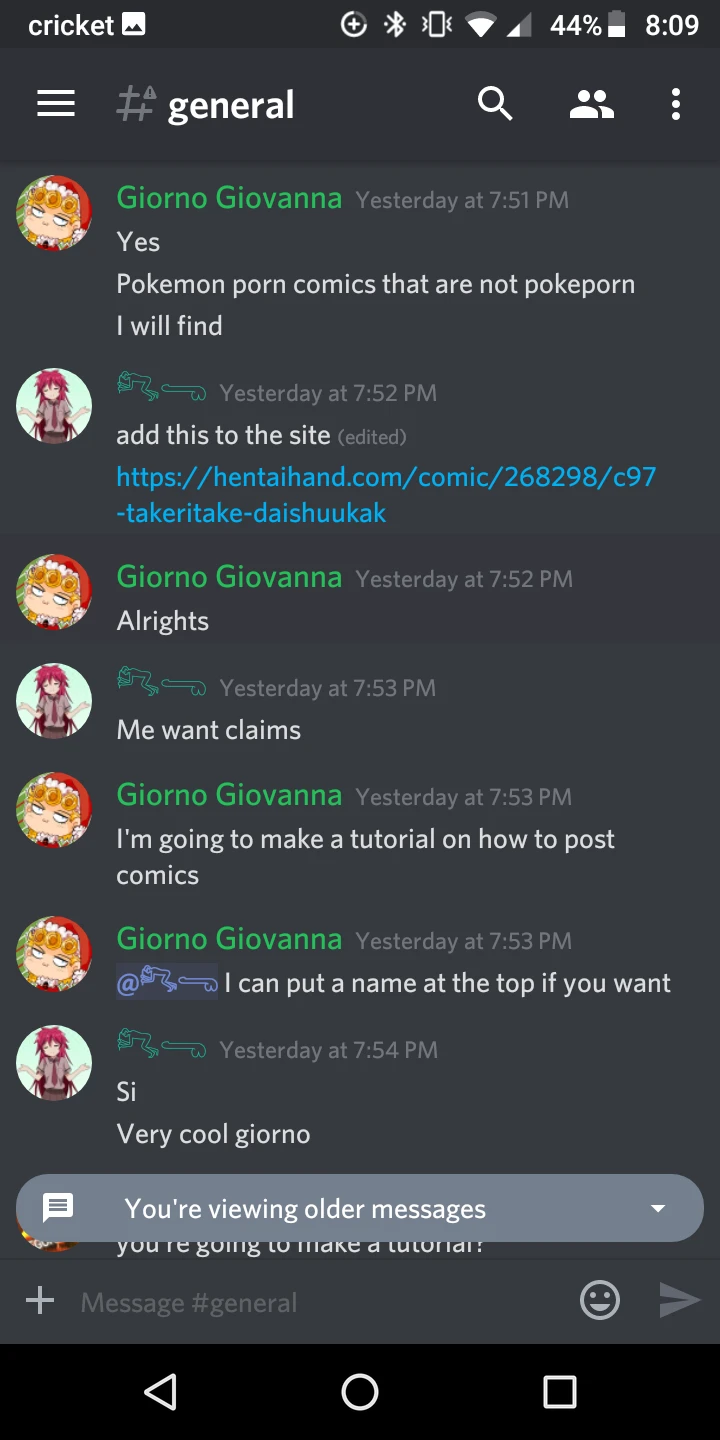Open the hamburger navigation menu
720x1440 pixels.
(x=56, y=104)
